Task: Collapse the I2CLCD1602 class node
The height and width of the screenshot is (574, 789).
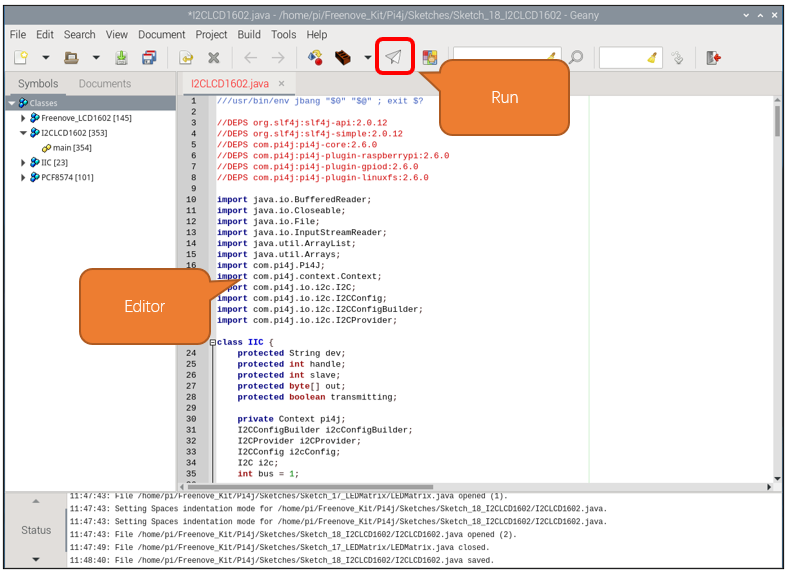Action: pos(23,133)
